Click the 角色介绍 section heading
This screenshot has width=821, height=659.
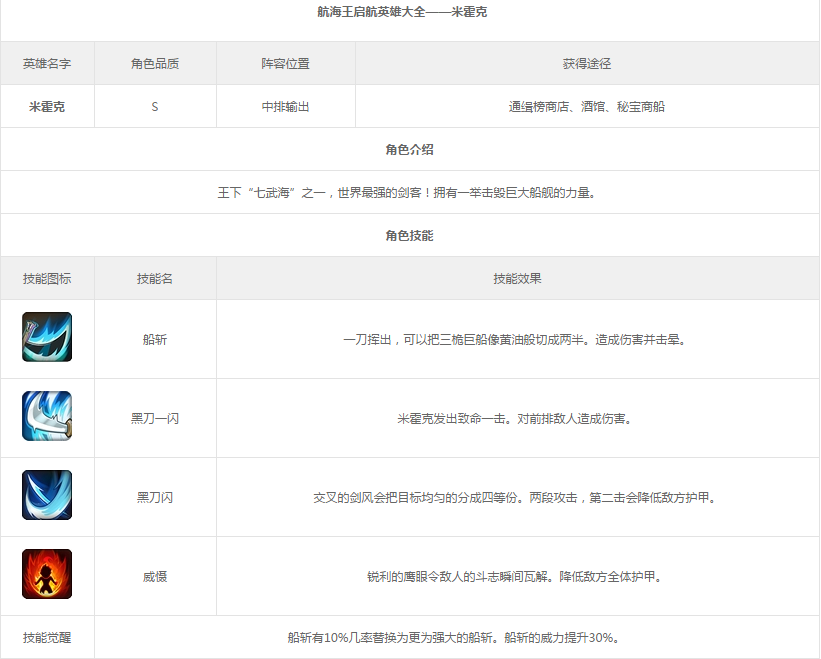[x=409, y=150]
